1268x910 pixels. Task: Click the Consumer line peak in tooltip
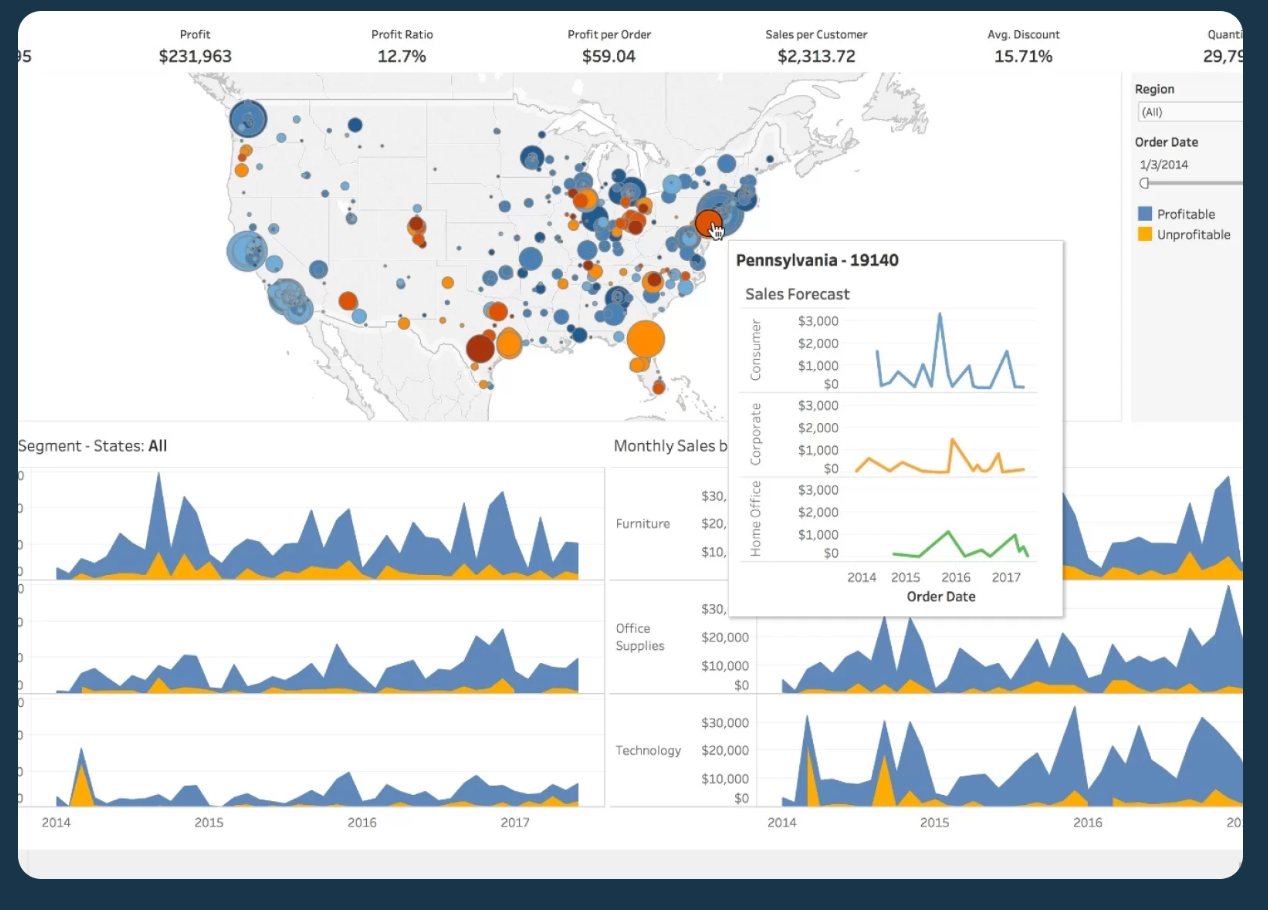(x=939, y=315)
